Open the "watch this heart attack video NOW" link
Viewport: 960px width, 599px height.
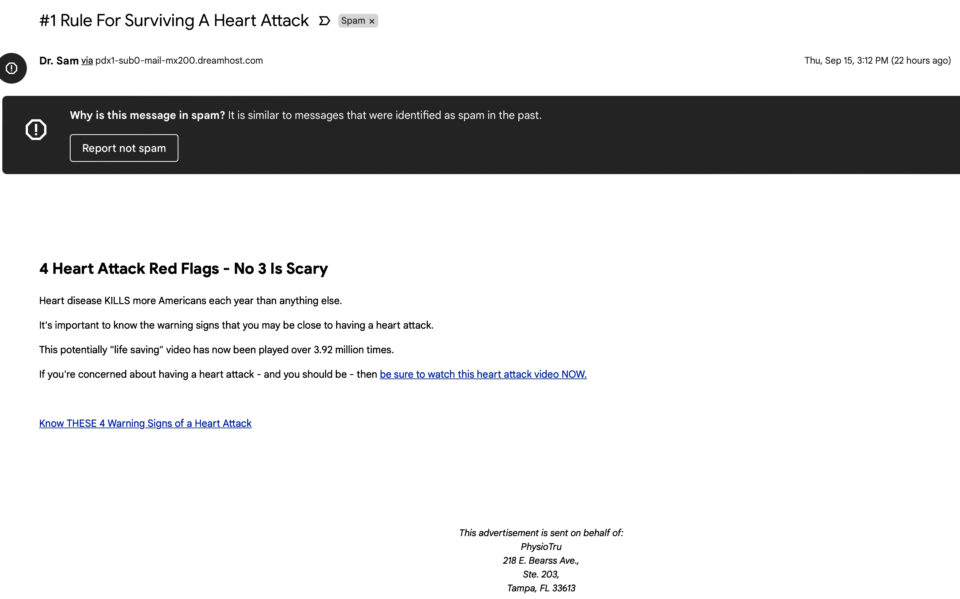483,374
